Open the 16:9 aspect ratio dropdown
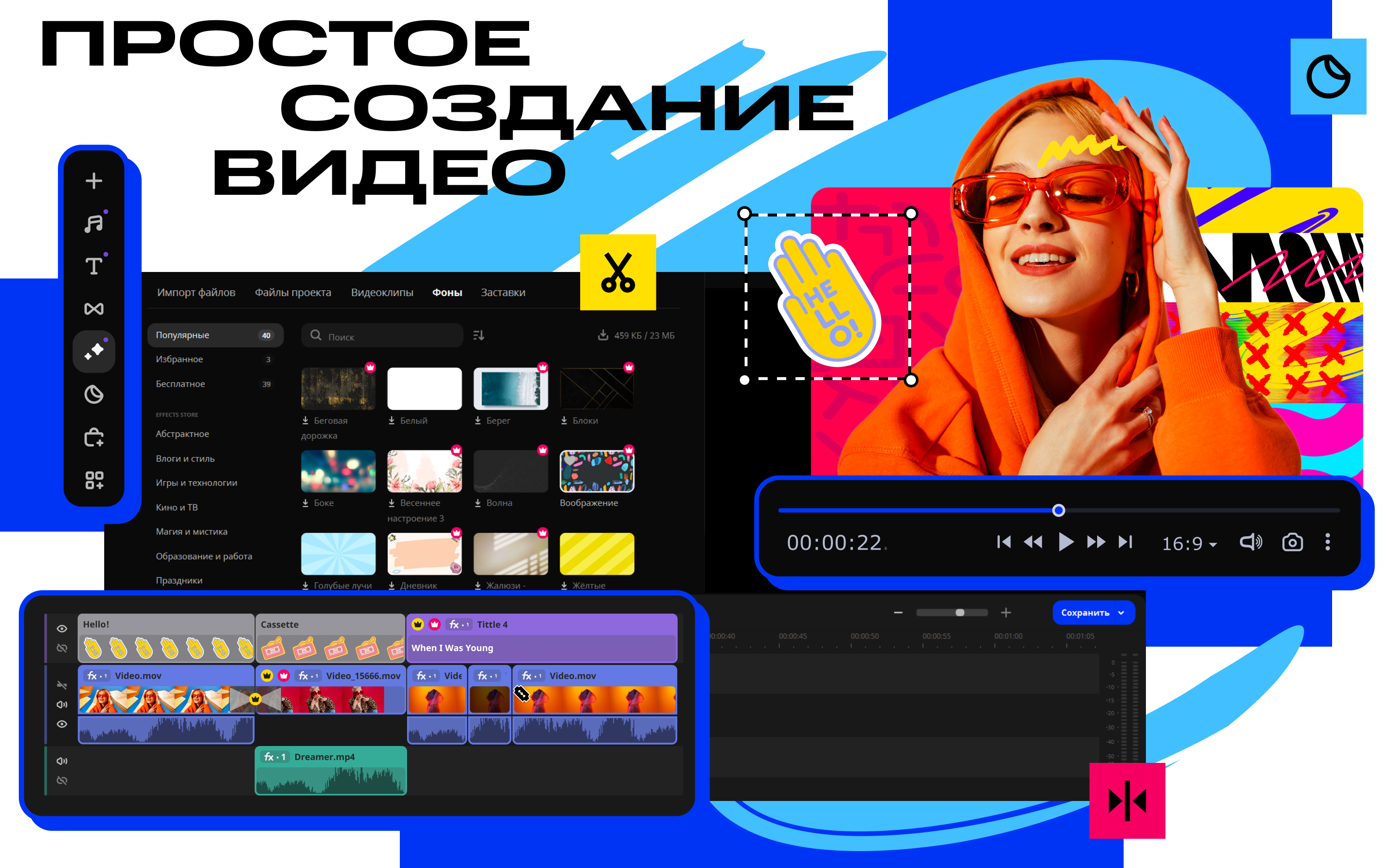Screen dimensions: 1389x868 point(1189,543)
